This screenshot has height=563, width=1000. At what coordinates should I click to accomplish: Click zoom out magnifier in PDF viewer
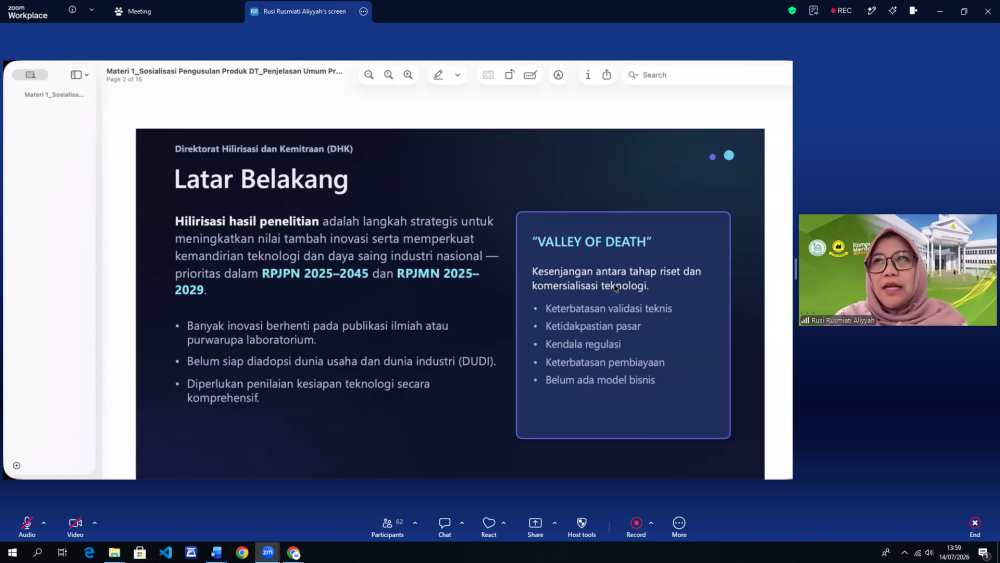(x=369, y=75)
